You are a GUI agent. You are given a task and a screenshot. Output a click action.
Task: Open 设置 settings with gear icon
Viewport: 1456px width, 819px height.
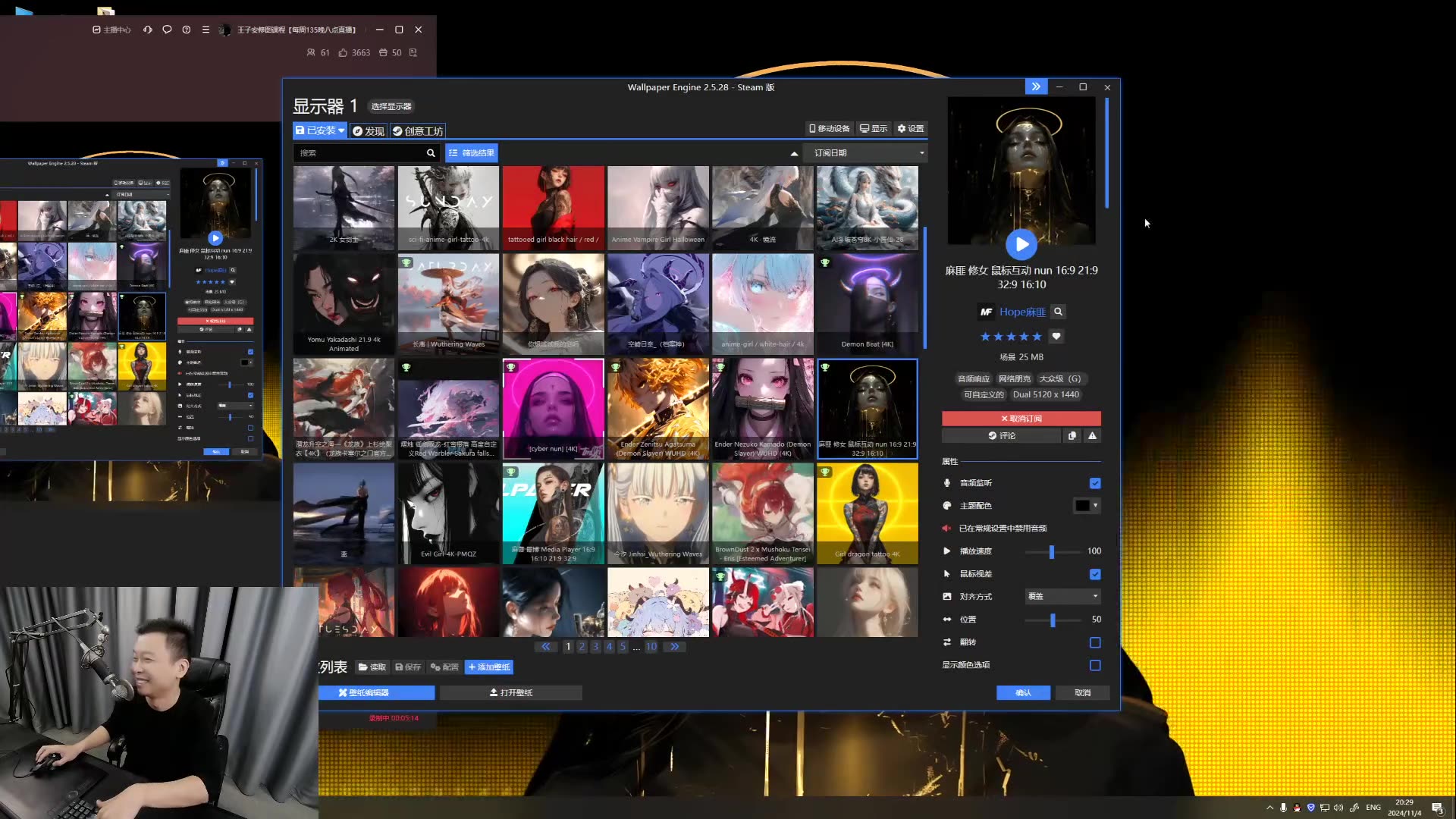[x=911, y=129]
